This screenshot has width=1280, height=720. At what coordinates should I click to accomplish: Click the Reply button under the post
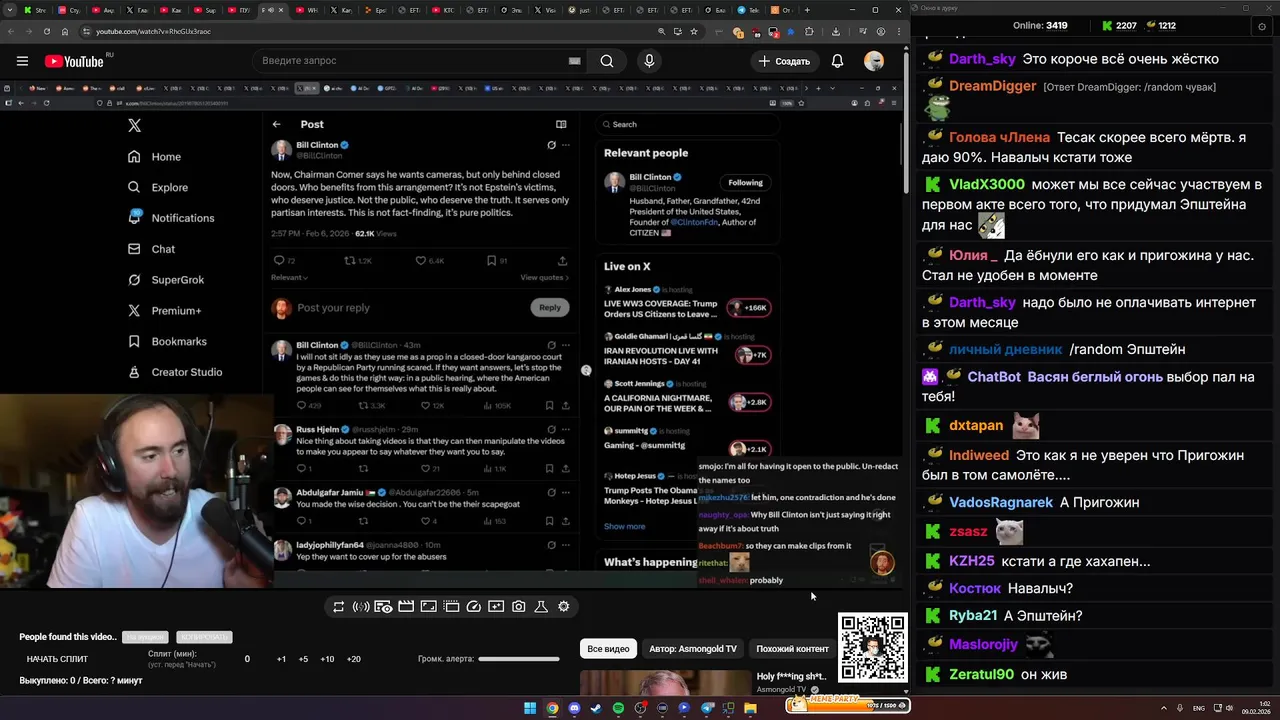pos(550,307)
